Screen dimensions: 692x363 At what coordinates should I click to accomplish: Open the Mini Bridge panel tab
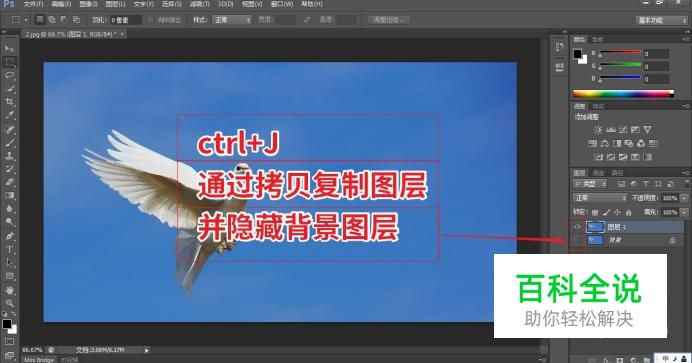click(39, 359)
